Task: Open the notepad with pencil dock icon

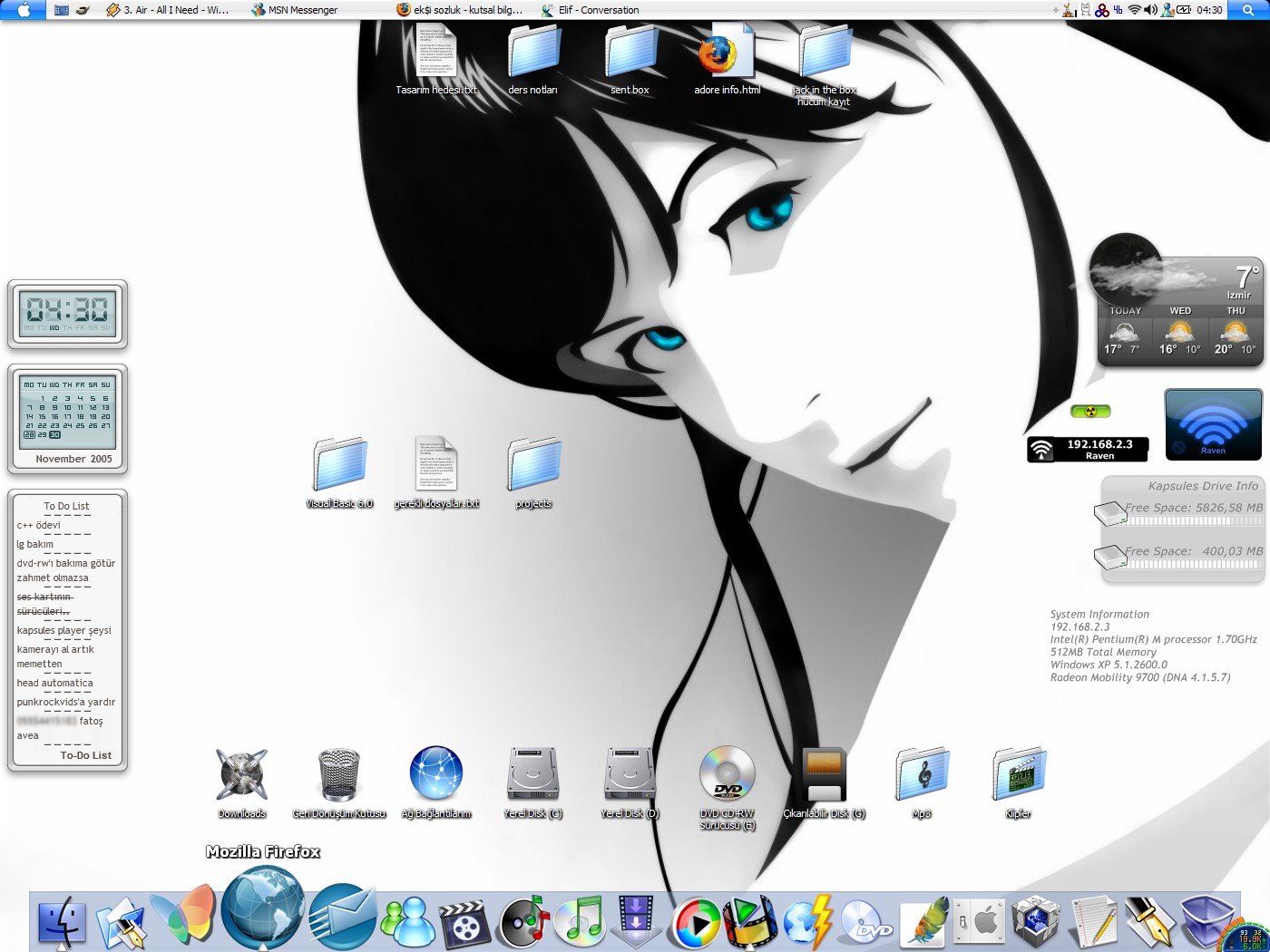Action: coord(1094,922)
